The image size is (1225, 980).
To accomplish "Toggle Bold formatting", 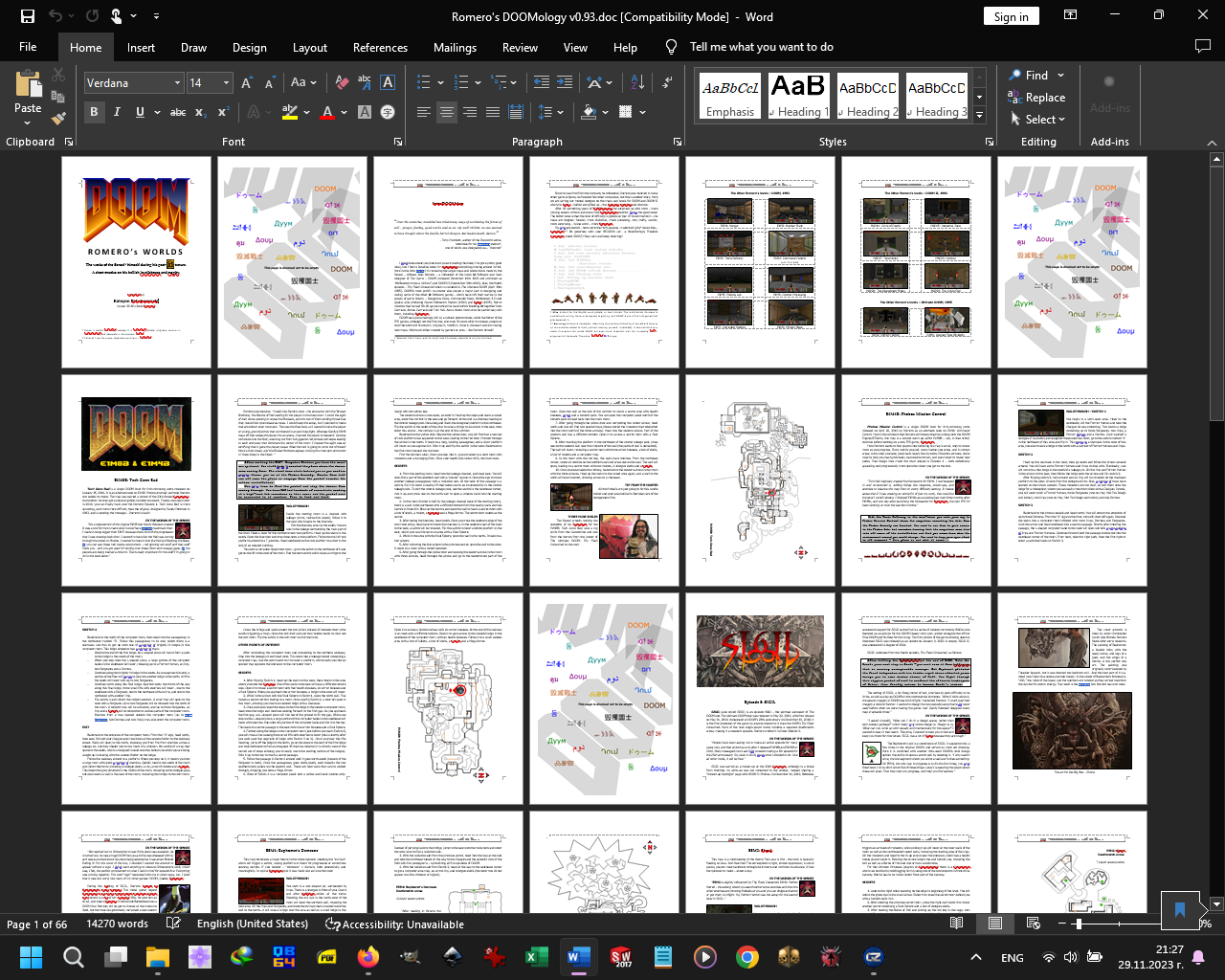I will 94,112.
